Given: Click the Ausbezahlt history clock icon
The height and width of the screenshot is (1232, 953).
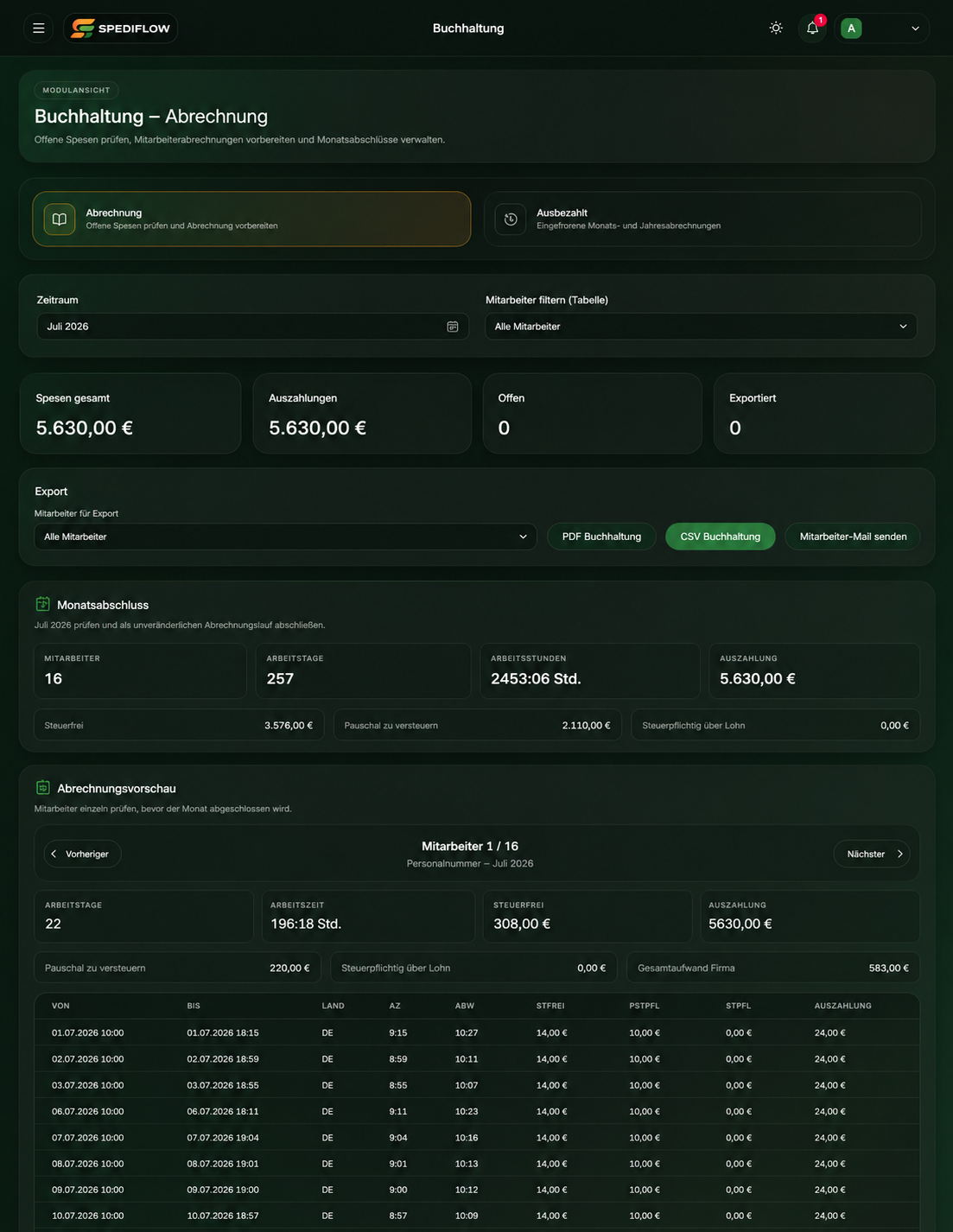Looking at the screenshot, I should click(x=511, y=219).
